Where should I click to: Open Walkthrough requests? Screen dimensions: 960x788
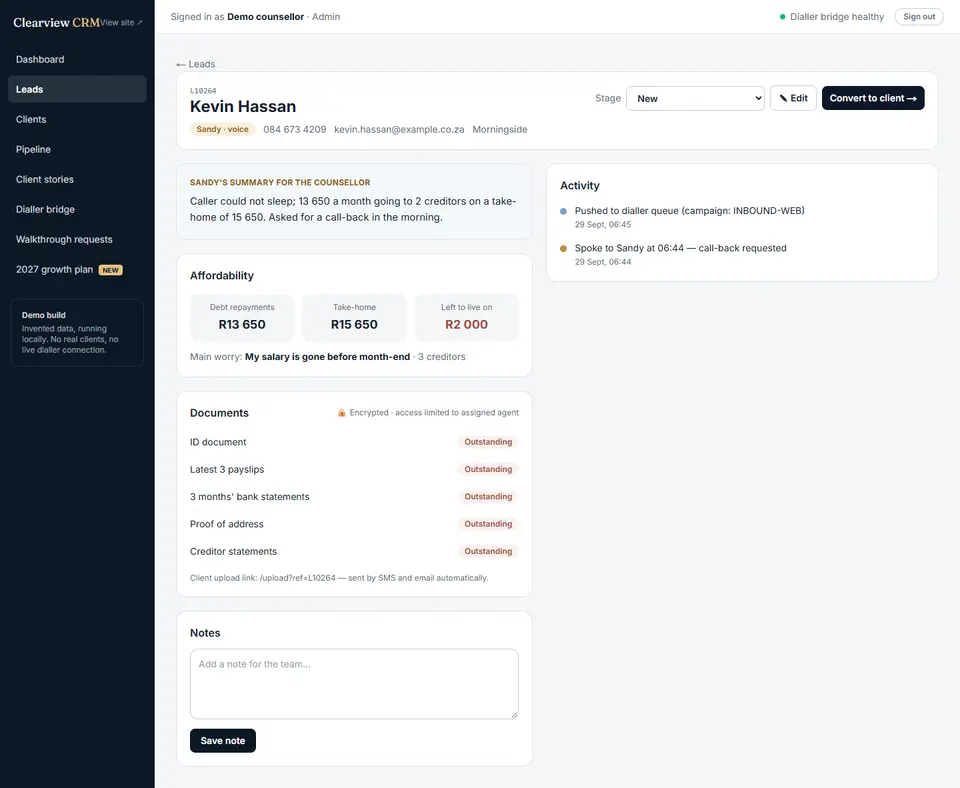77,239
